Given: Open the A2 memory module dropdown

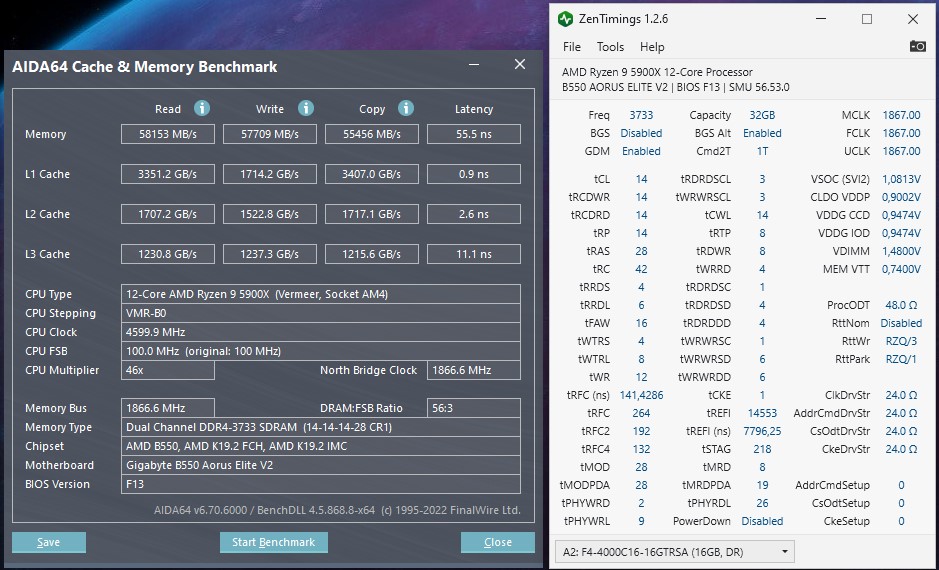Looking at the screenshot, I should 675,551.
